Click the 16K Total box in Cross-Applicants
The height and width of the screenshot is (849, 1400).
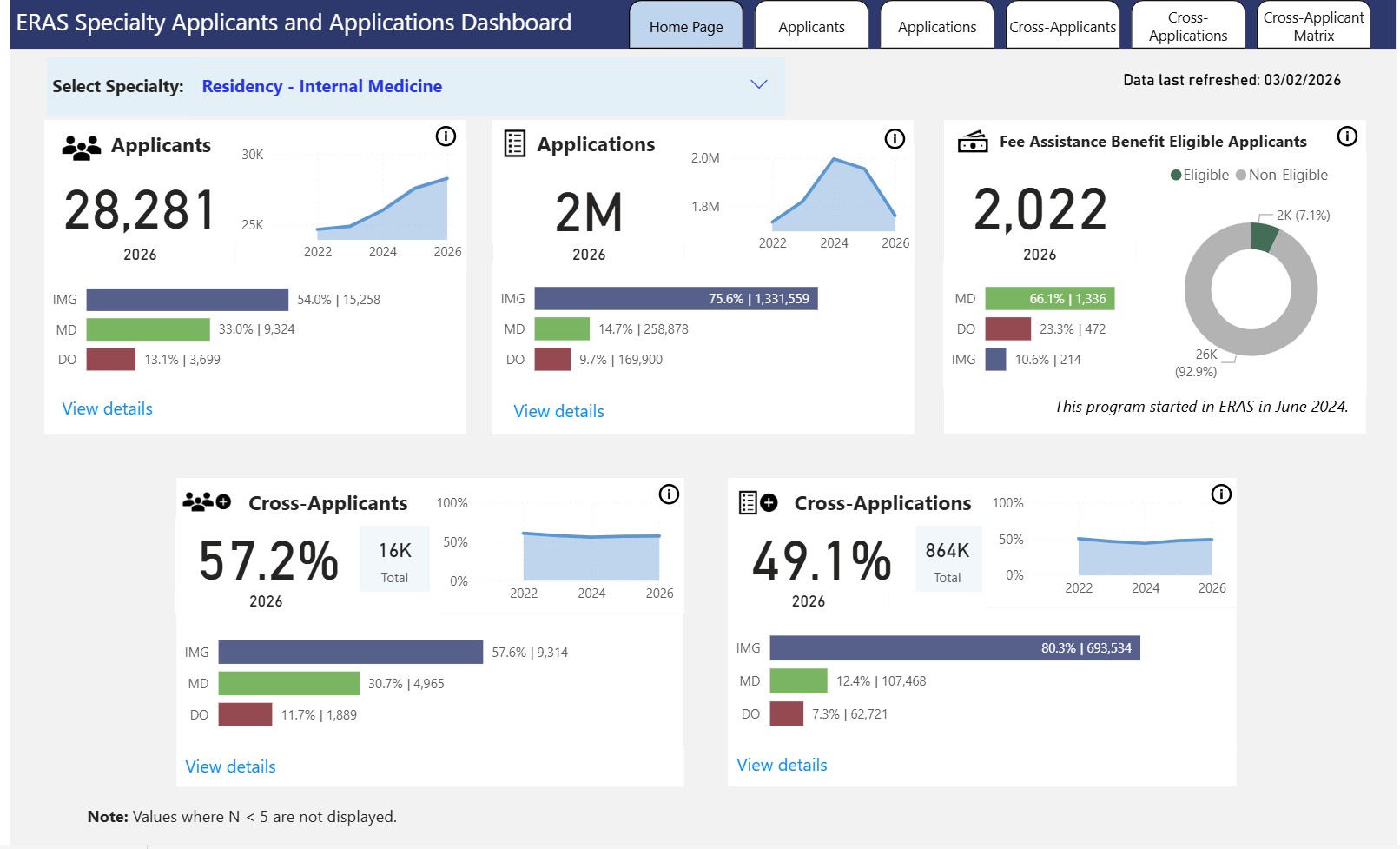pyautogui.click(x=394, y=560)
